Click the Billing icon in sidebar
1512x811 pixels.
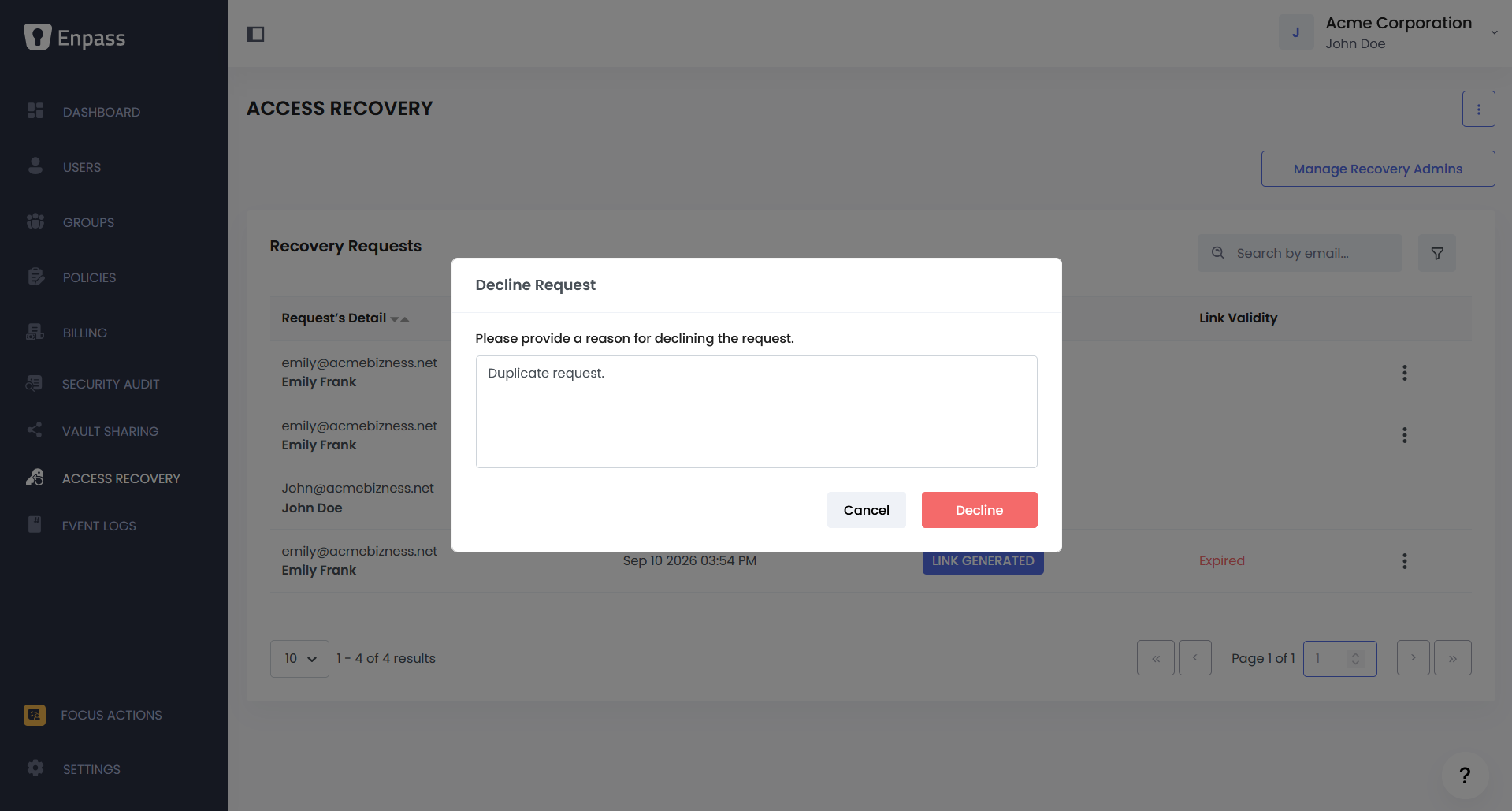point(35,332)
